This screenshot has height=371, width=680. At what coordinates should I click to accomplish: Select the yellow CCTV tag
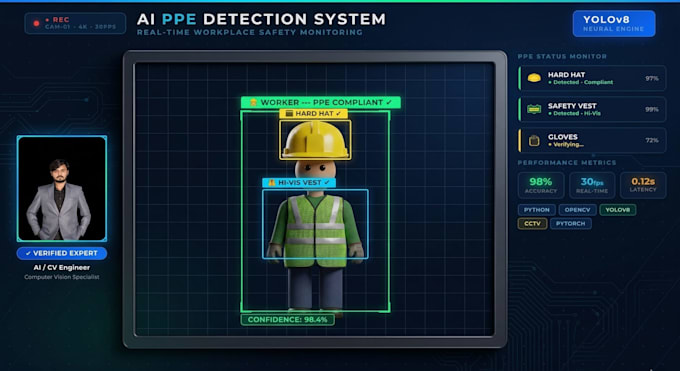(x=532, y=224)
